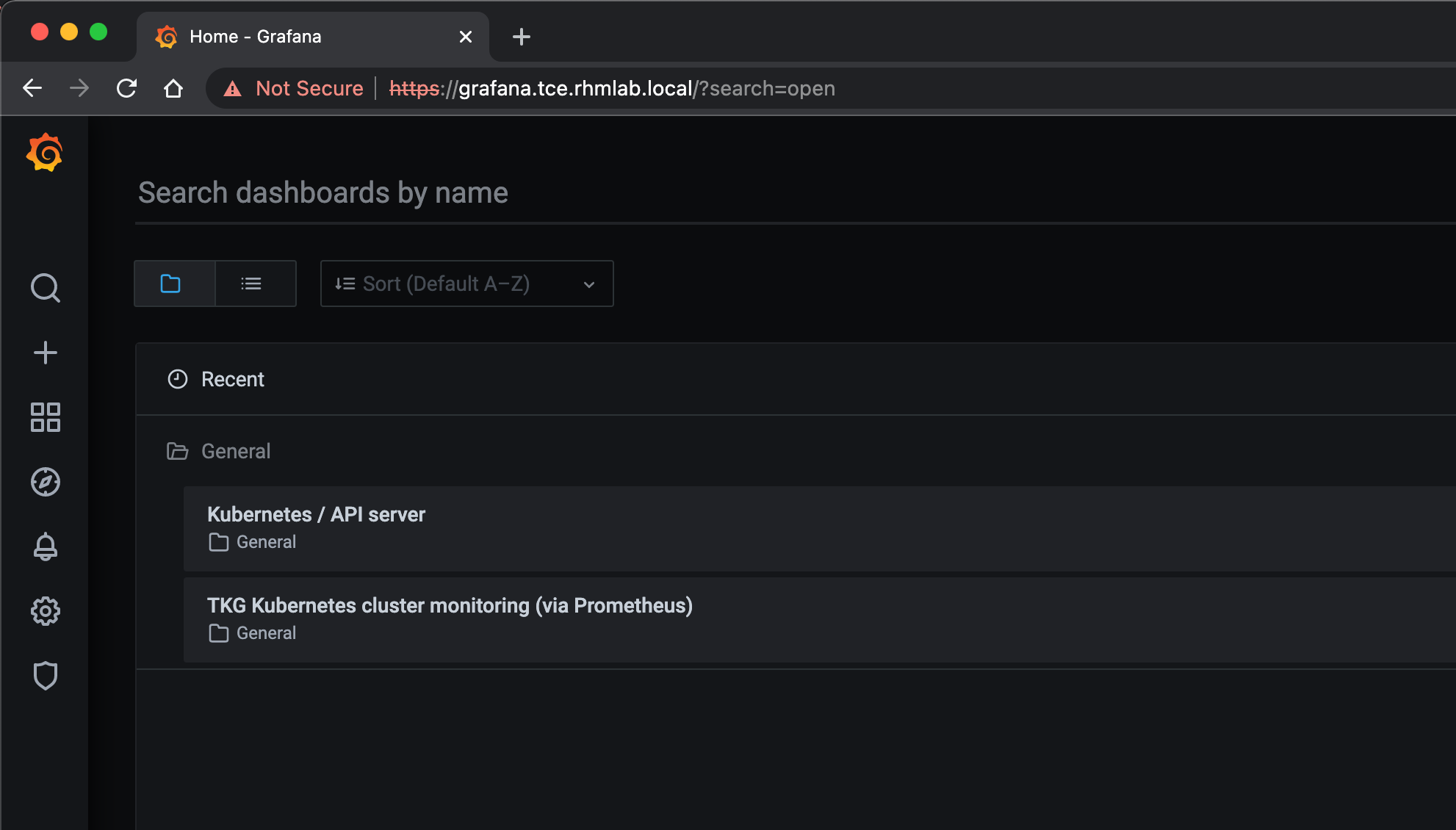
Task: Open the Sort (Default A–Z) dropdown
Action: point(466,284)
